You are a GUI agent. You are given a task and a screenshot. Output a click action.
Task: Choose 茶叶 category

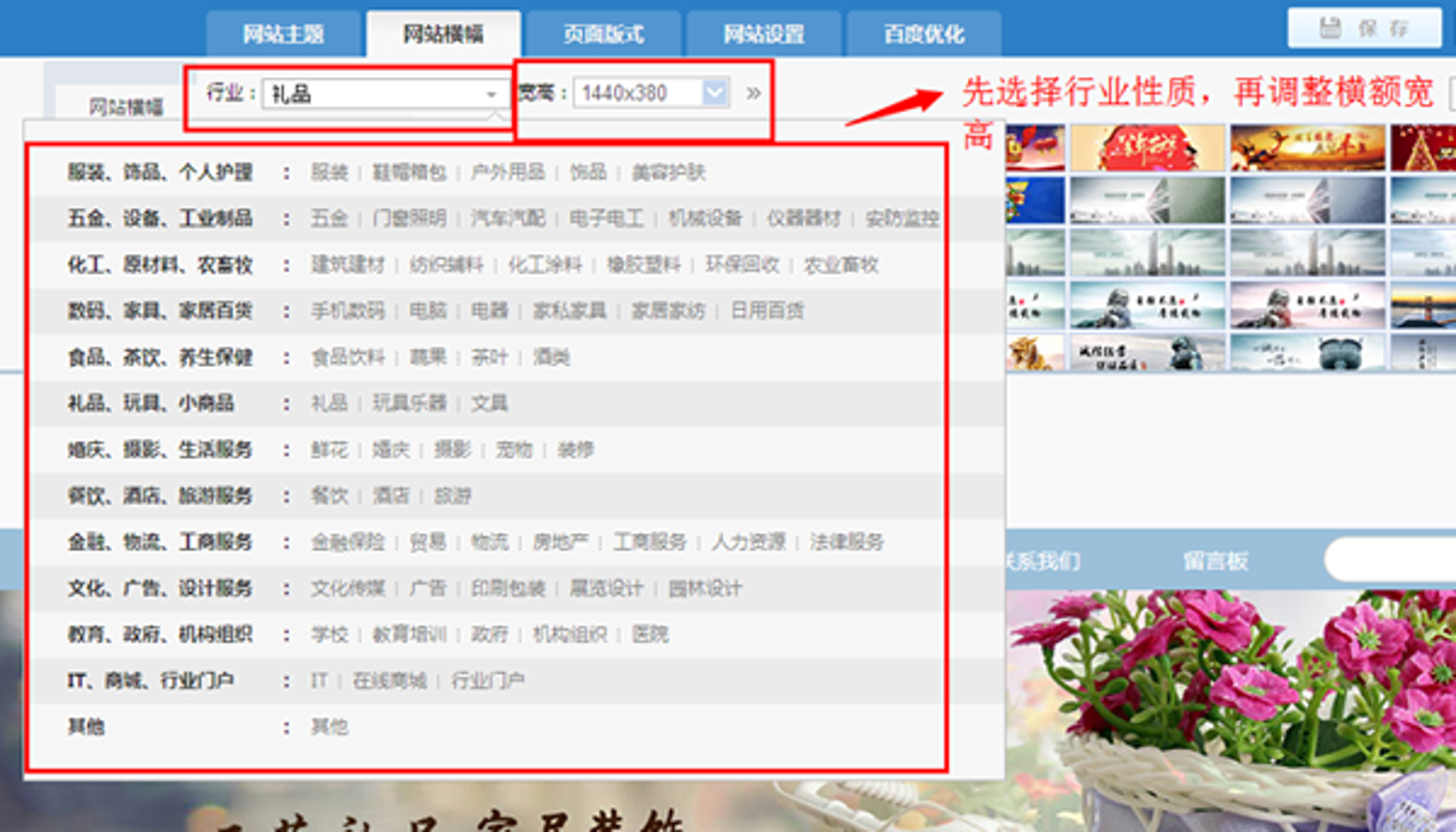[489, 357]
